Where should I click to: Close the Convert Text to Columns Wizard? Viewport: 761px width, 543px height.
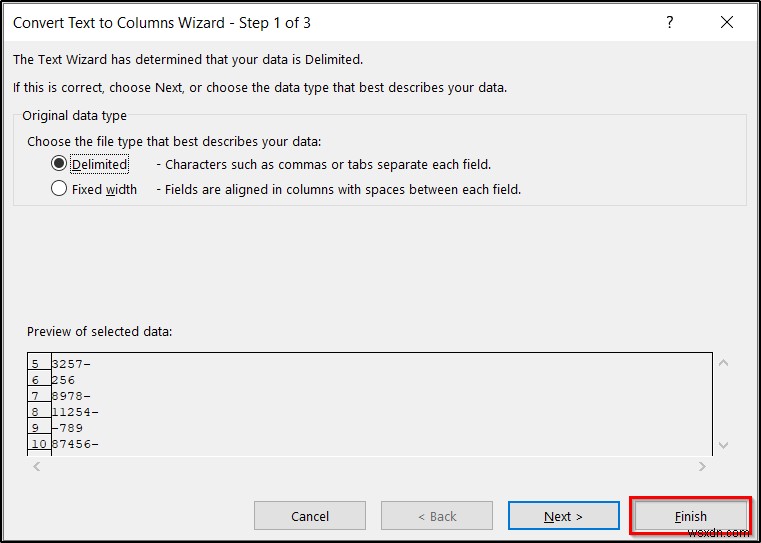pos(727,22)
